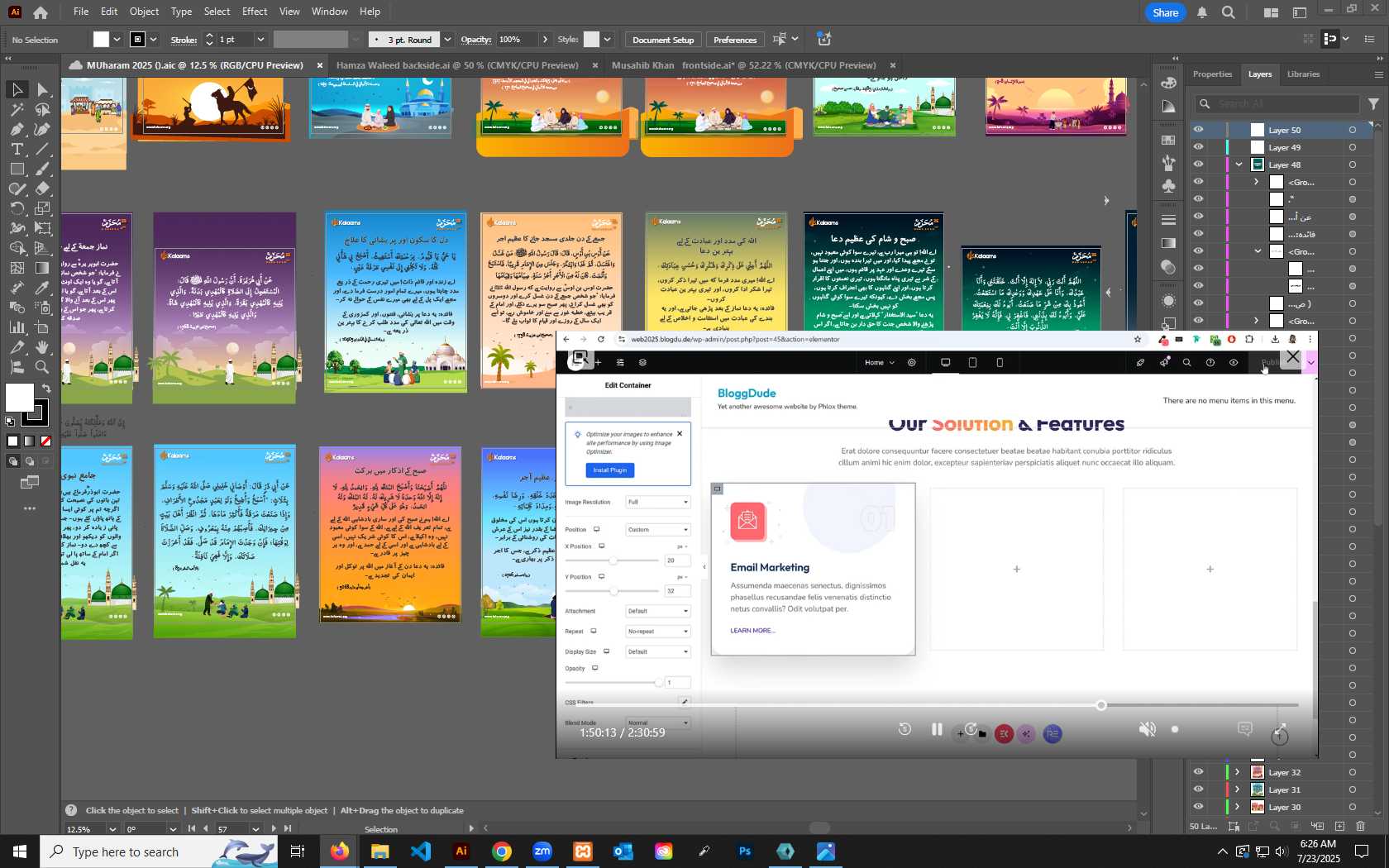Toggle visibility of Layer 48
This screenshot has height=868, width=1389.
(x=1198, y=165)
